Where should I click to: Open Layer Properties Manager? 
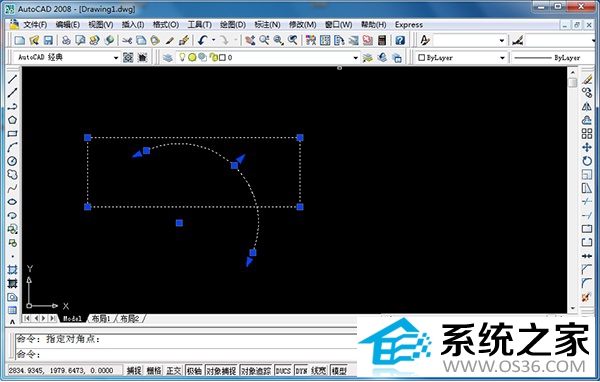167,57
